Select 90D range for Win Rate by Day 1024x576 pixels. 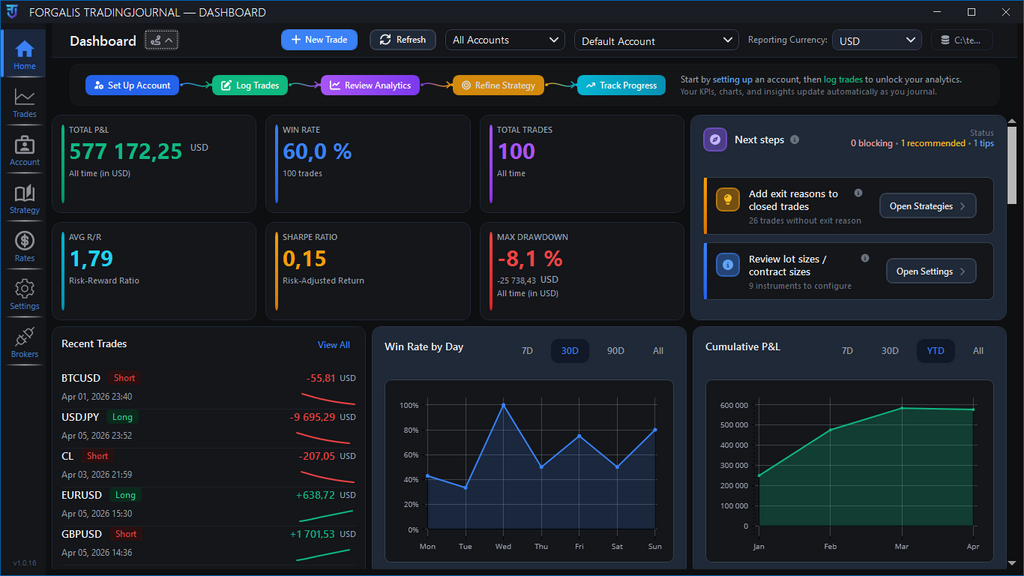615,351
